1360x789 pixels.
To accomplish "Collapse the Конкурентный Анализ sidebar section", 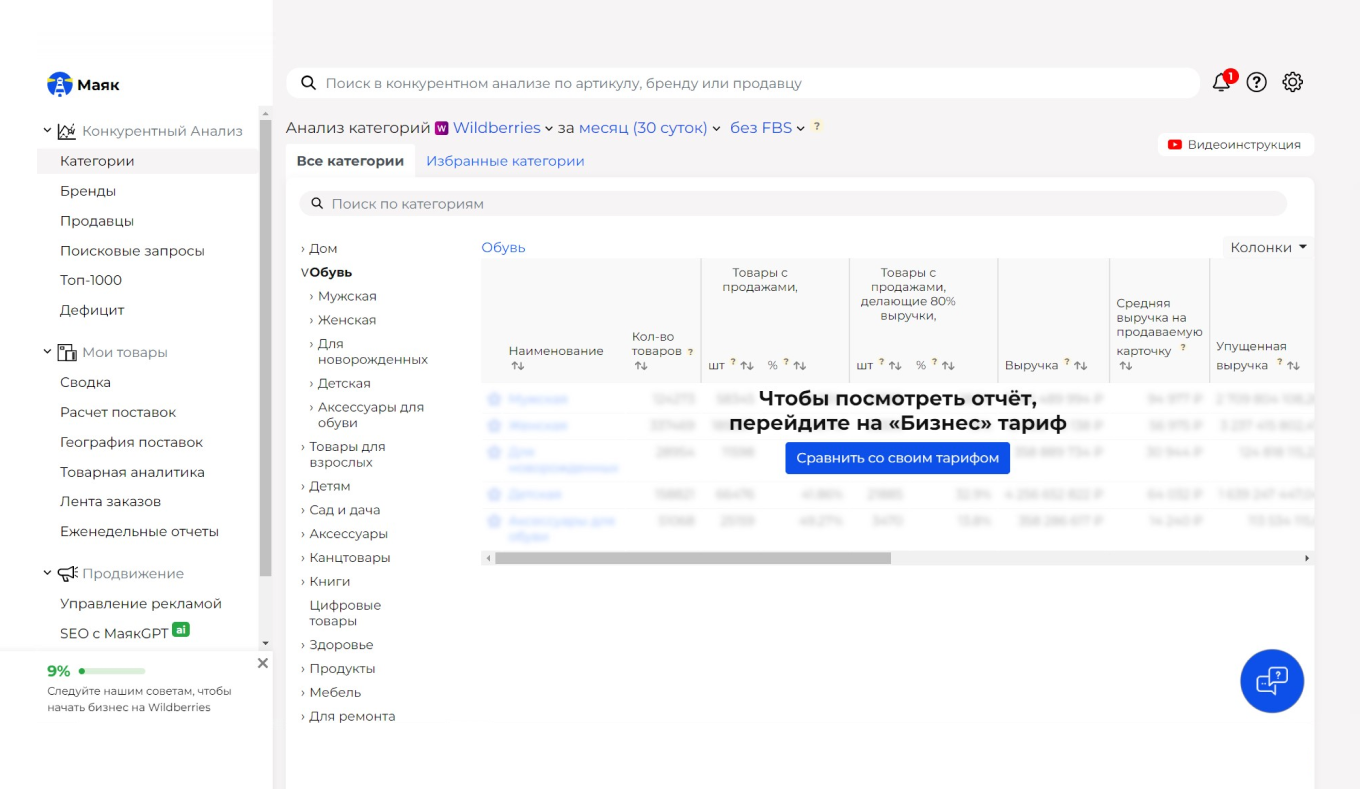I will click(47, 131).
